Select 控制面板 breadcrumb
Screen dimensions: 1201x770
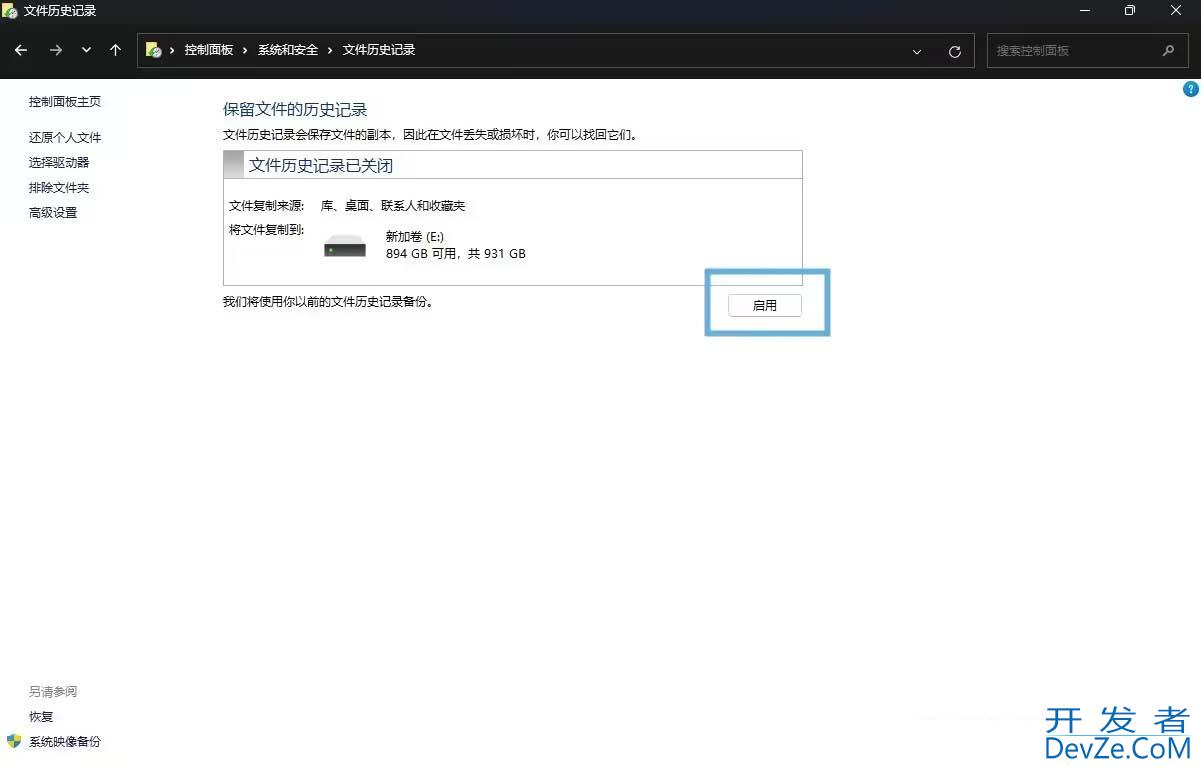pos(209,50)
